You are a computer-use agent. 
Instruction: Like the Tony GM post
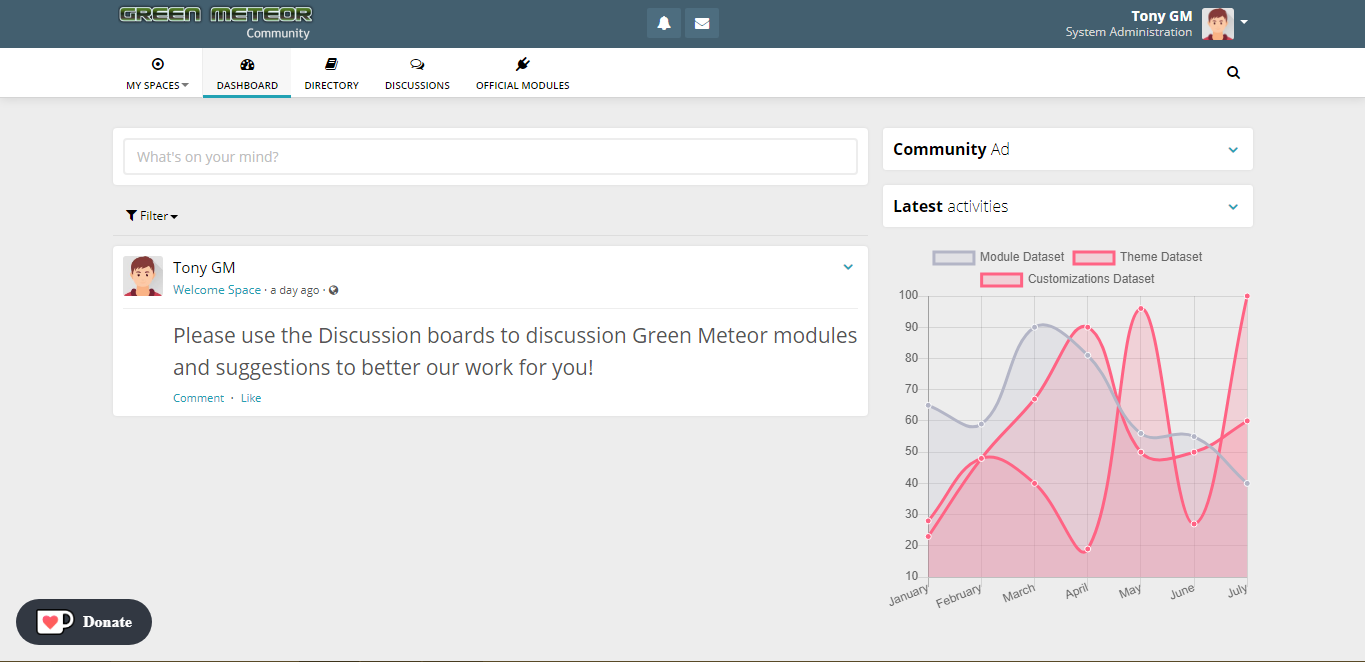[251, 398]
